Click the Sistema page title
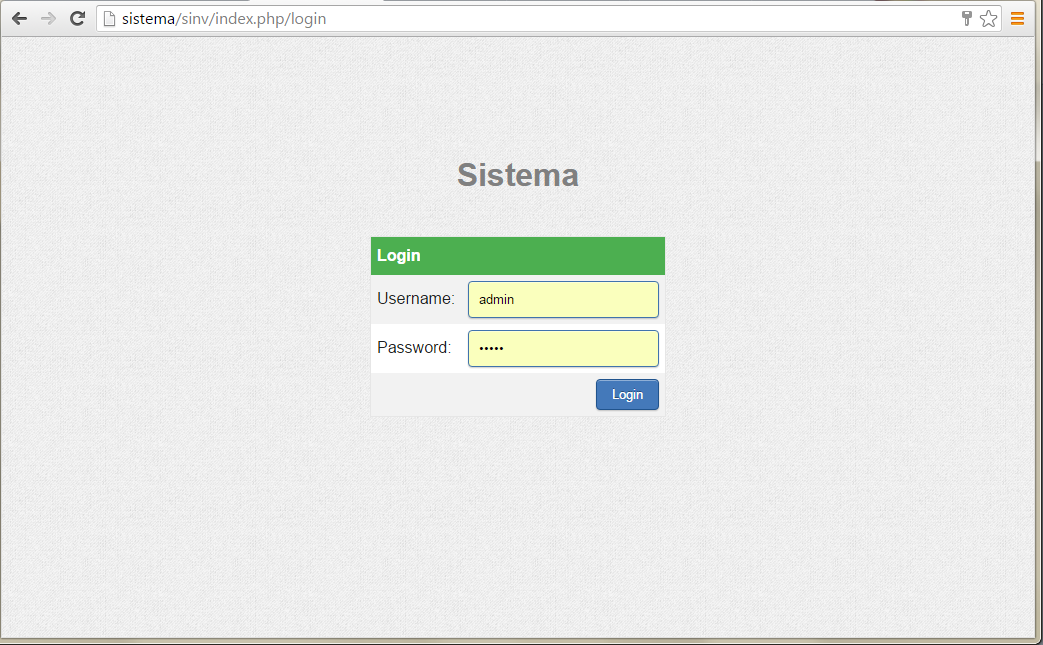Screen dimensions: 1043x645 (517, 174)
